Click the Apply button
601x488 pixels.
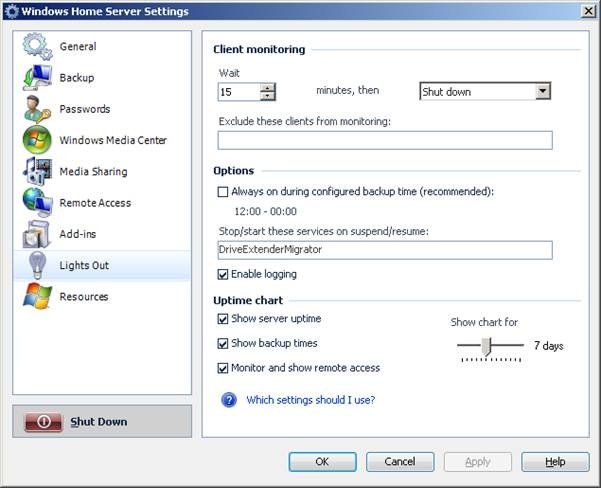478,462
